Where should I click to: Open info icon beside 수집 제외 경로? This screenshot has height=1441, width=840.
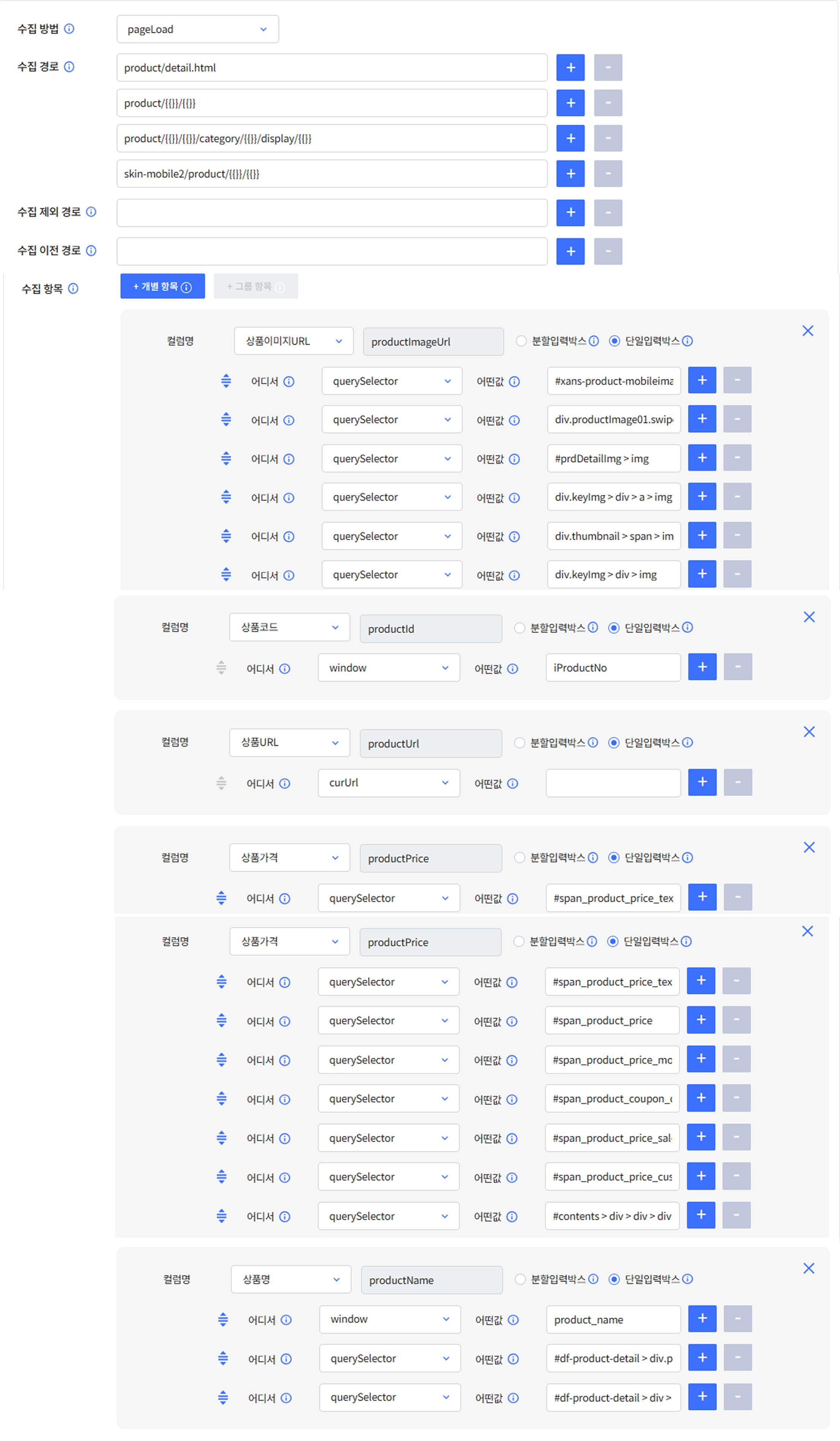point(91,212)
